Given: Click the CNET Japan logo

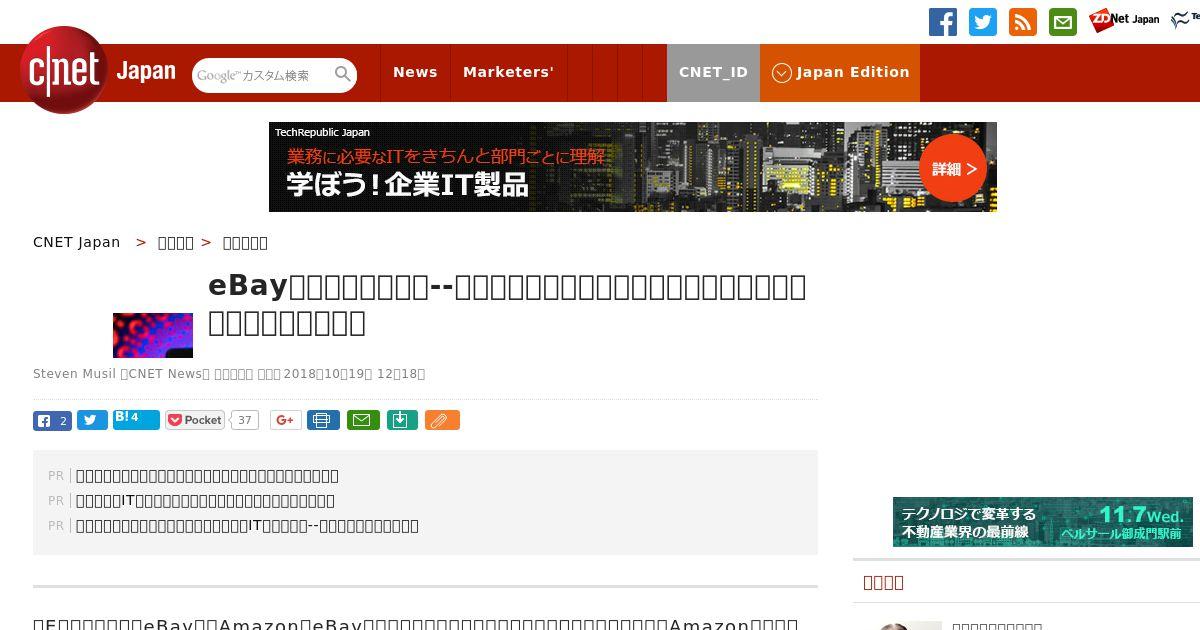Looking at the screenshot, I should 98,70.
